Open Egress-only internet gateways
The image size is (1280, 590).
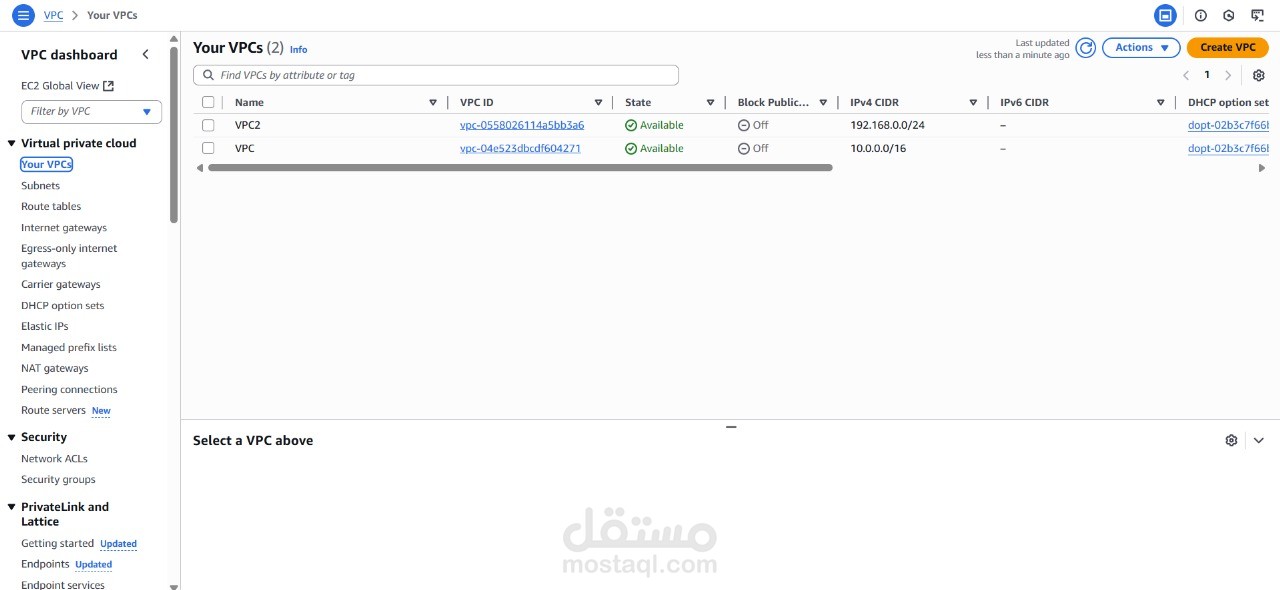pyautogui.click(x=69, y=256)
